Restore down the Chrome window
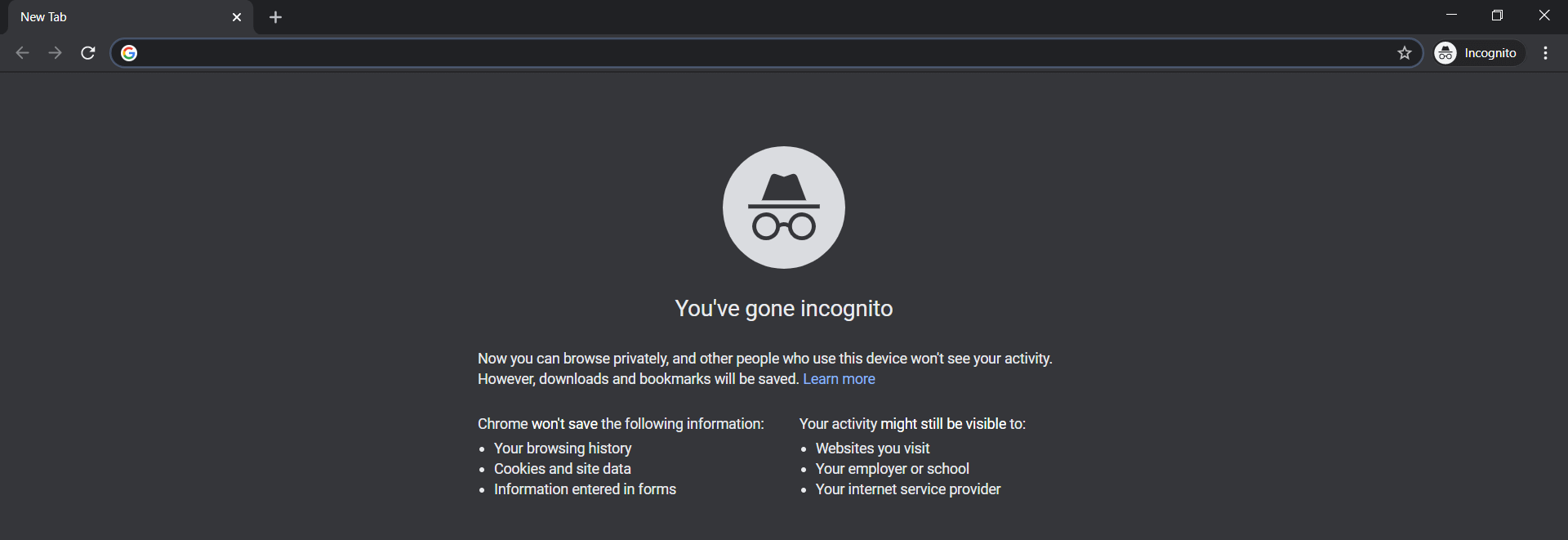The image size is (1568, 540). pos(1497,15)
